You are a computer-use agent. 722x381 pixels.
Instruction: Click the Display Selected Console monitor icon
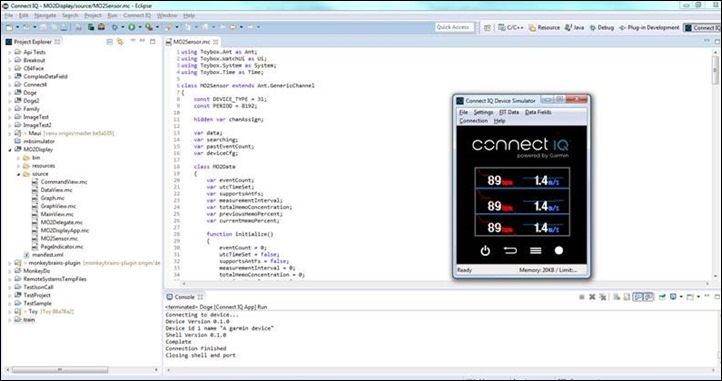[673, 297]
